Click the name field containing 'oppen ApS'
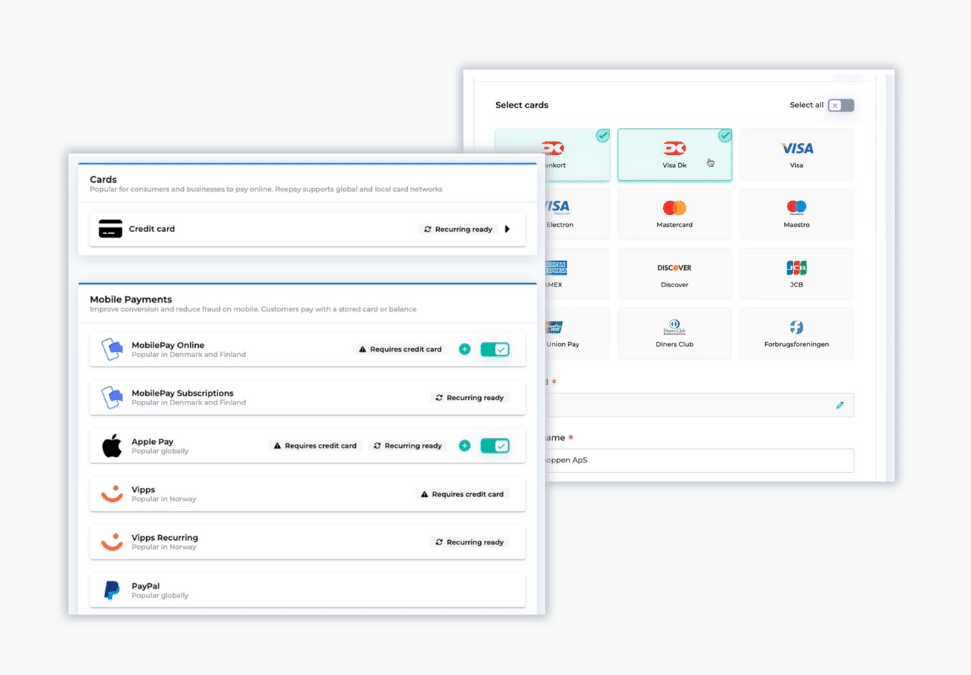This screenshot has height=675, width=971. tap(700, 460)
